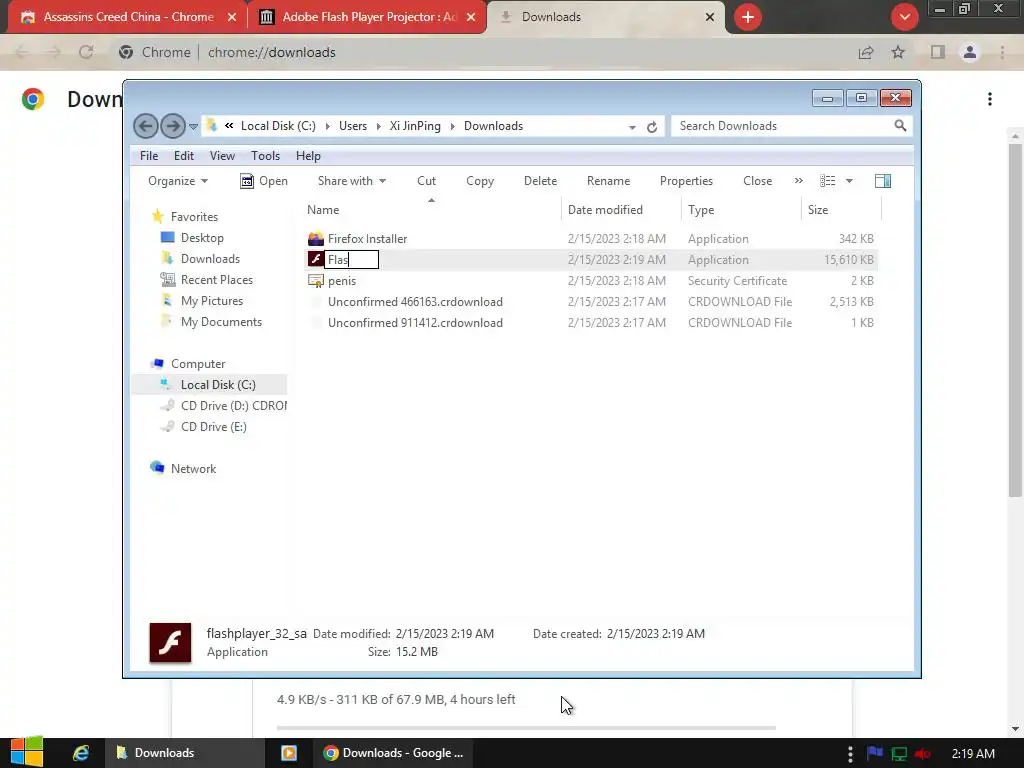Click Copy in the toolbar
The height and width of the screenshot is (768, 1024).
point(480,181)
